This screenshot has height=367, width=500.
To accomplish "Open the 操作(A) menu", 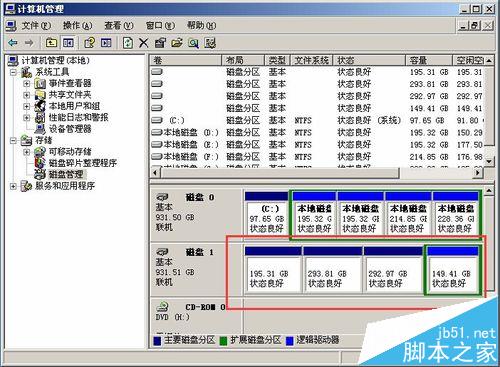I will pos(77,26).
